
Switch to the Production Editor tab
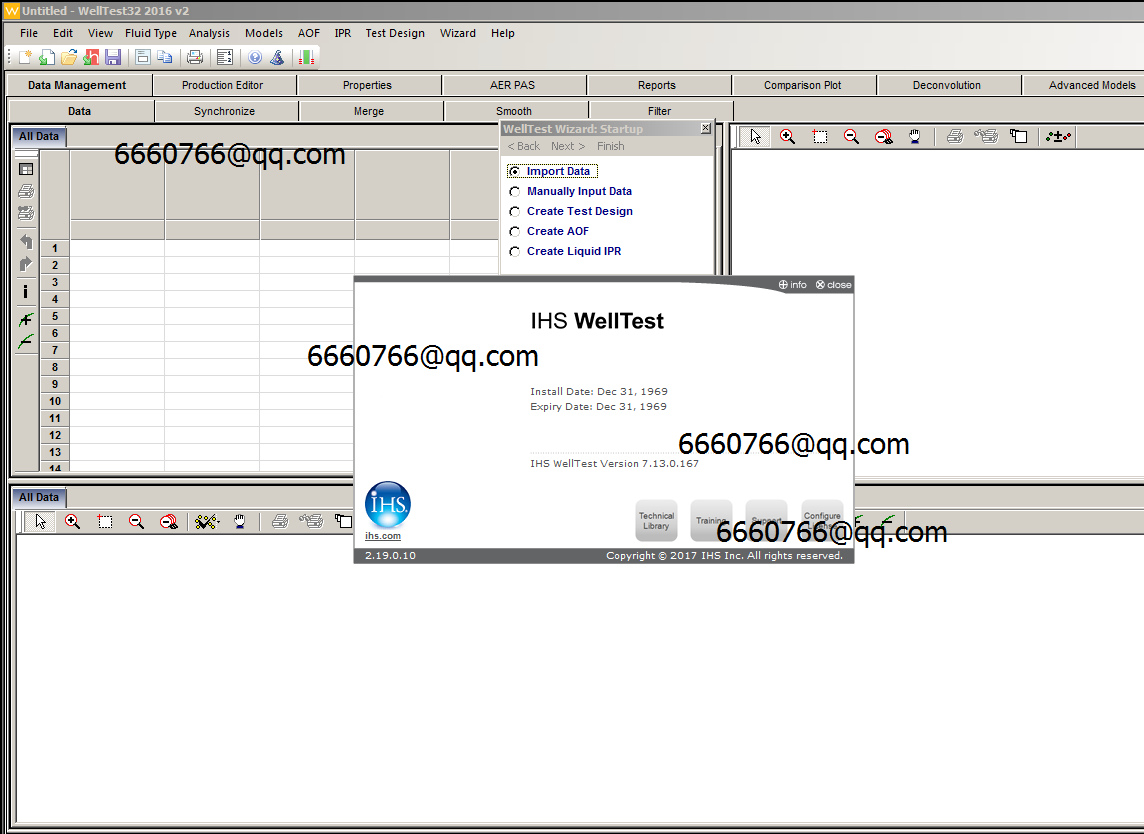(x=223, y=85)
